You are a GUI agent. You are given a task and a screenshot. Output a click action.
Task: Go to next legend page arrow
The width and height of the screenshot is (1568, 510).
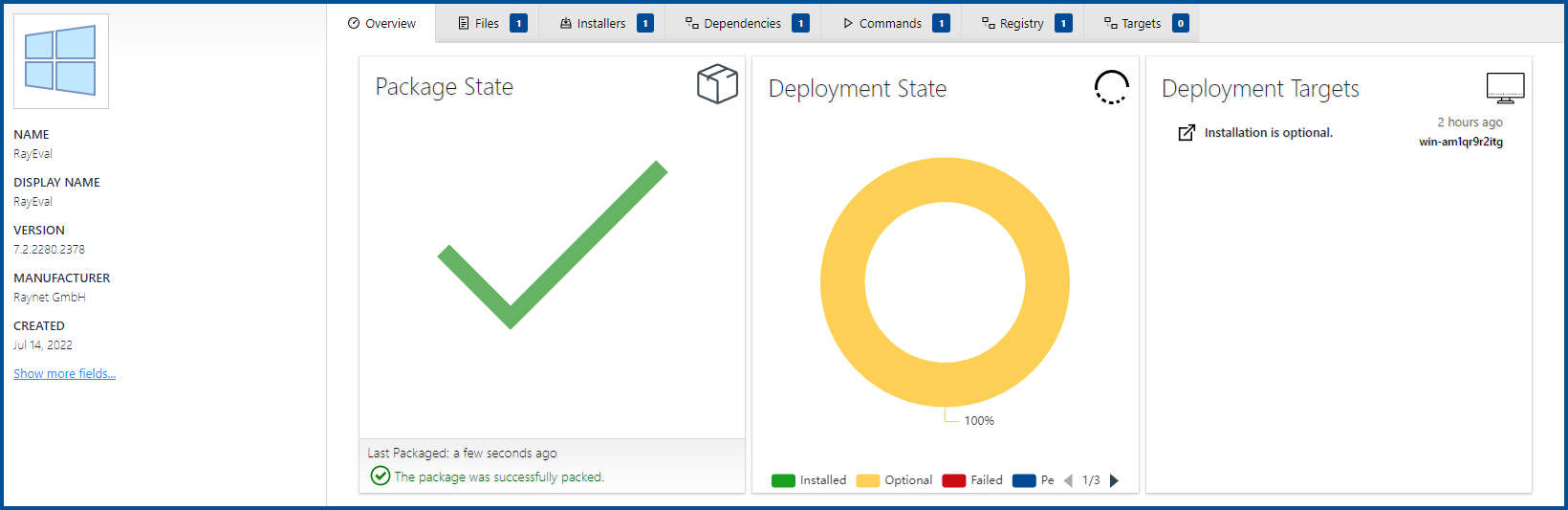pos(1114,480)
